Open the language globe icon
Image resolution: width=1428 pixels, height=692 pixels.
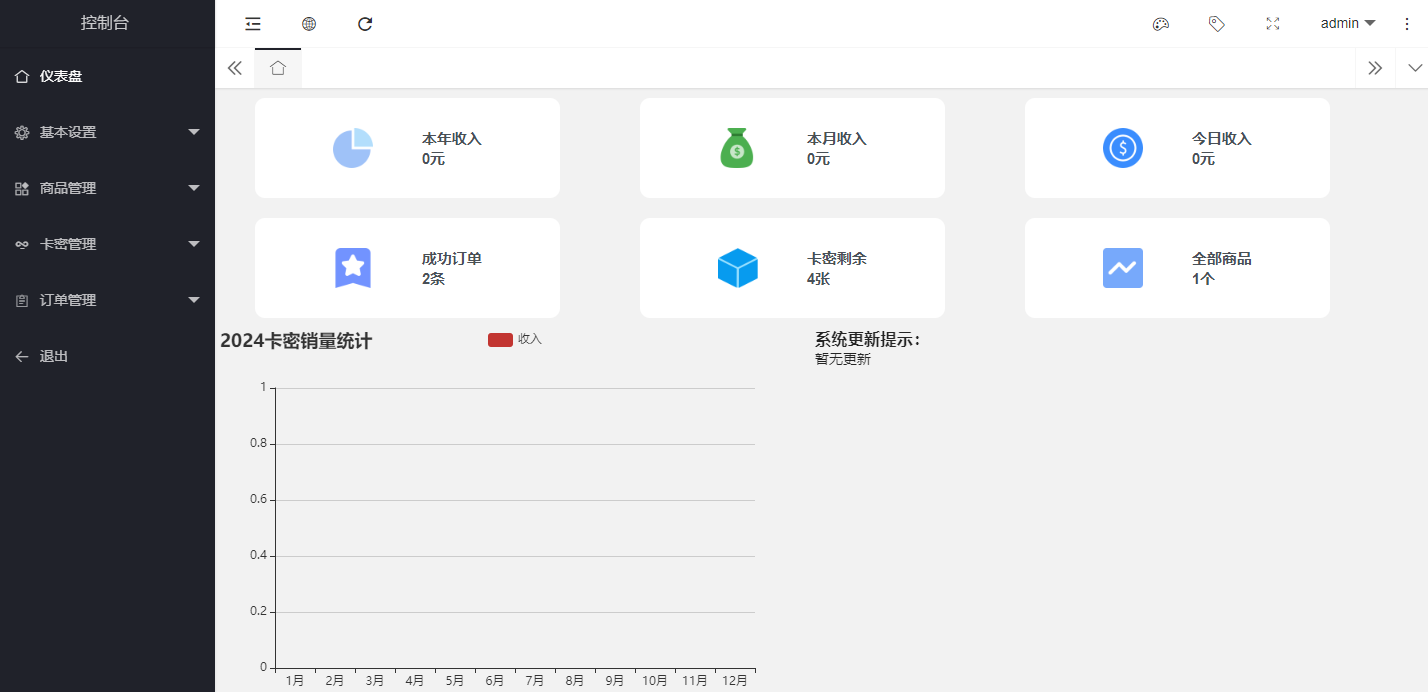click(x=308, y=23)
